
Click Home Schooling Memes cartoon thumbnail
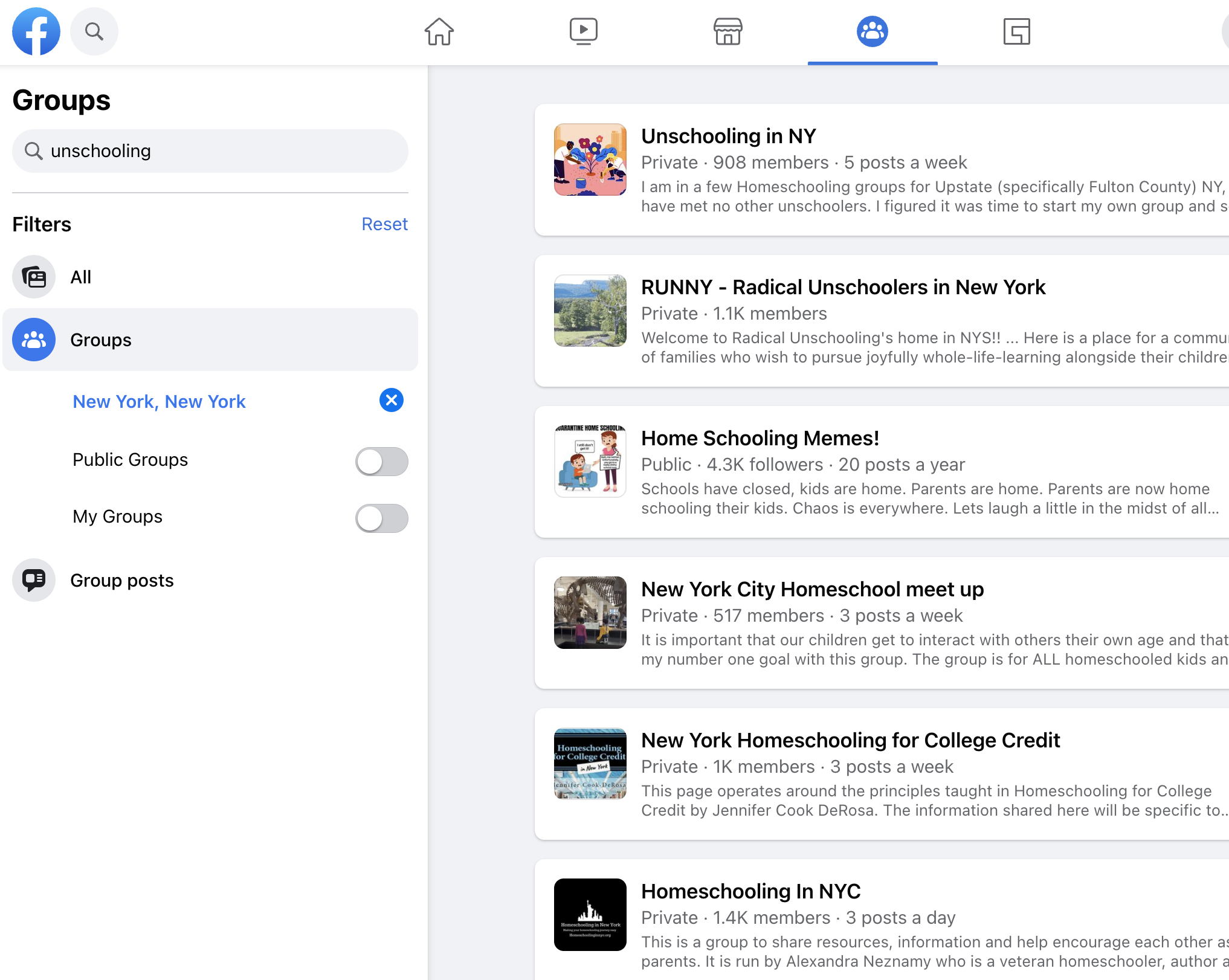click(590, 462)
